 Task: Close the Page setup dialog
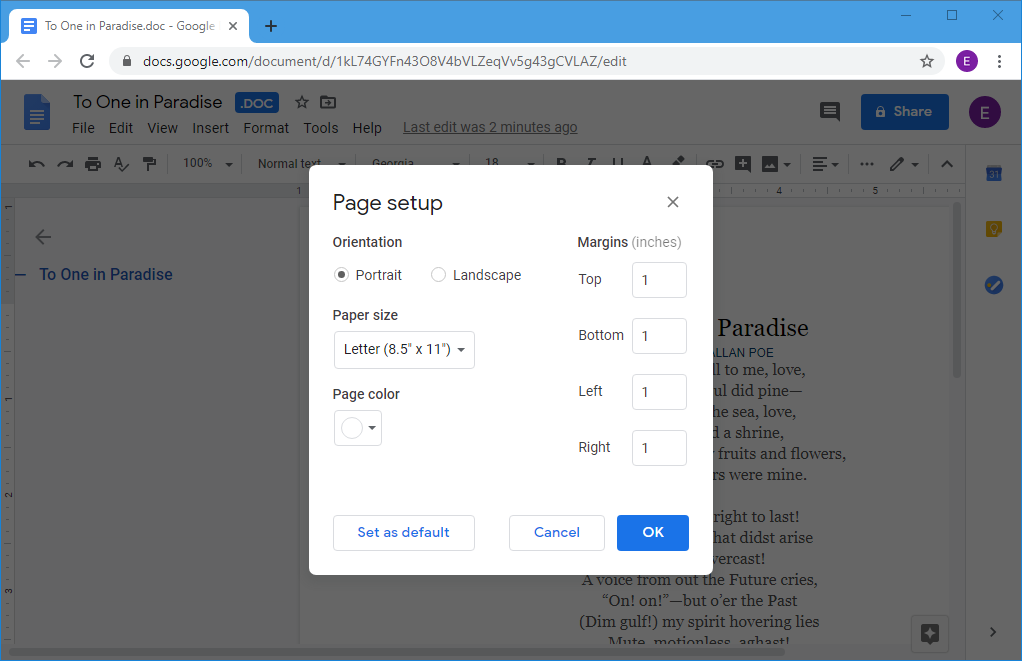(x=673, y=202)
